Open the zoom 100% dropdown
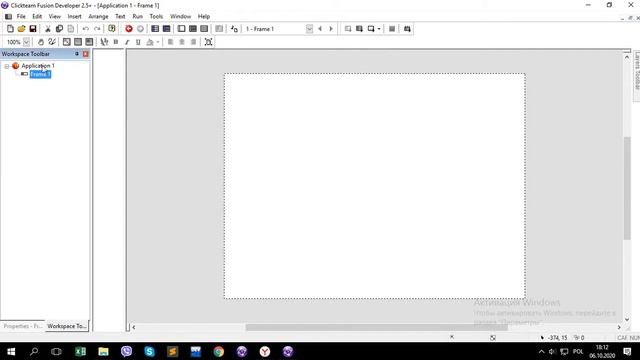 pyautogui.click(x=27, y=42)
